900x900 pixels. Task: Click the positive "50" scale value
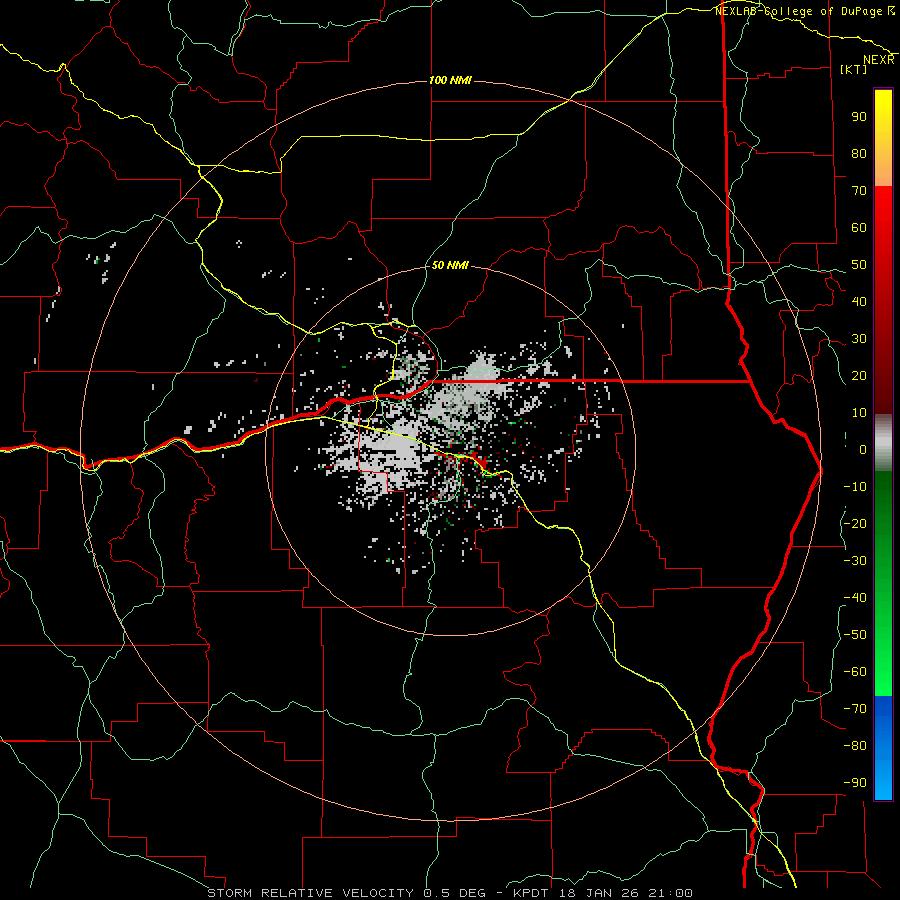click(x=859, y=265)
